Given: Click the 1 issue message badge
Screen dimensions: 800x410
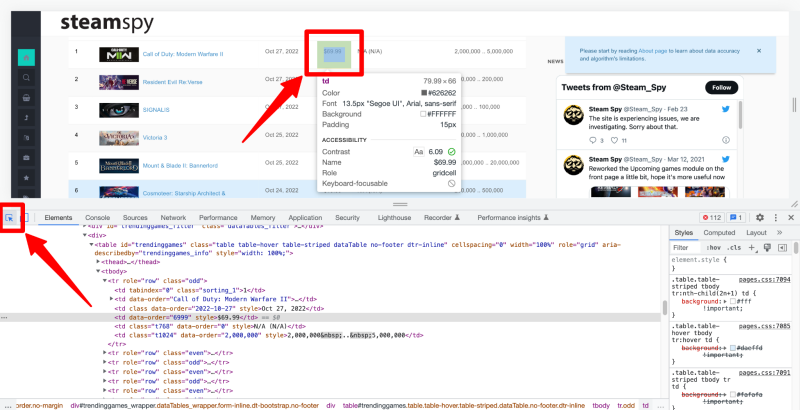Looking at the screenshot, I should click(x=737, y=218).
